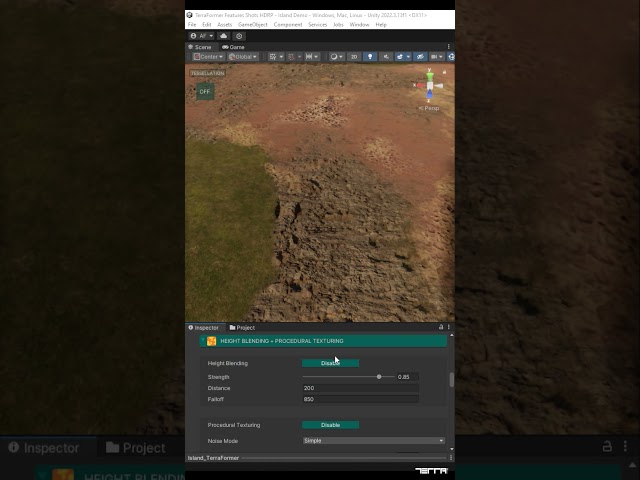Click the center cube of orientation gizmo
Screen dimensions: 640x480
pyautogui.click(x=430, y=85)
